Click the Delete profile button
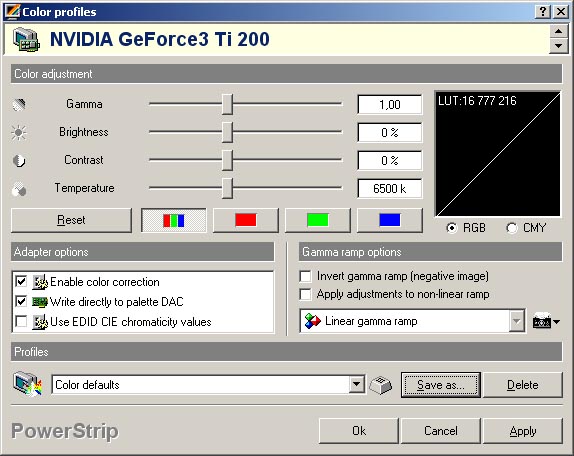The width and height of the screenshot is (574, 456). [523, 385]
